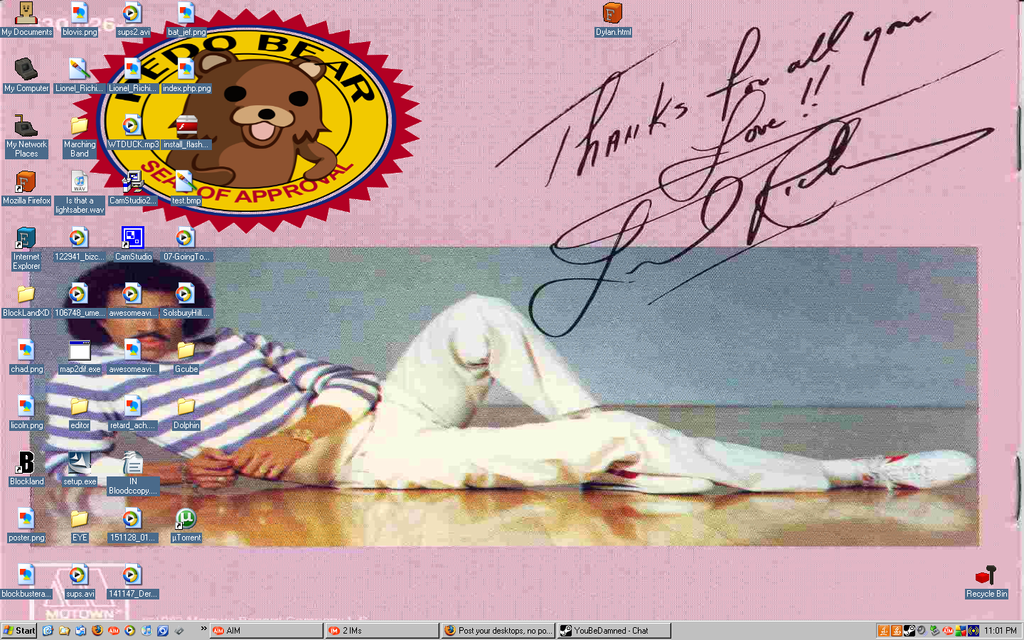Launch the Internet Explorer desktop shortcut
Image resolution: width=1024 pixels, height=640 pixels.
[25, 248]
